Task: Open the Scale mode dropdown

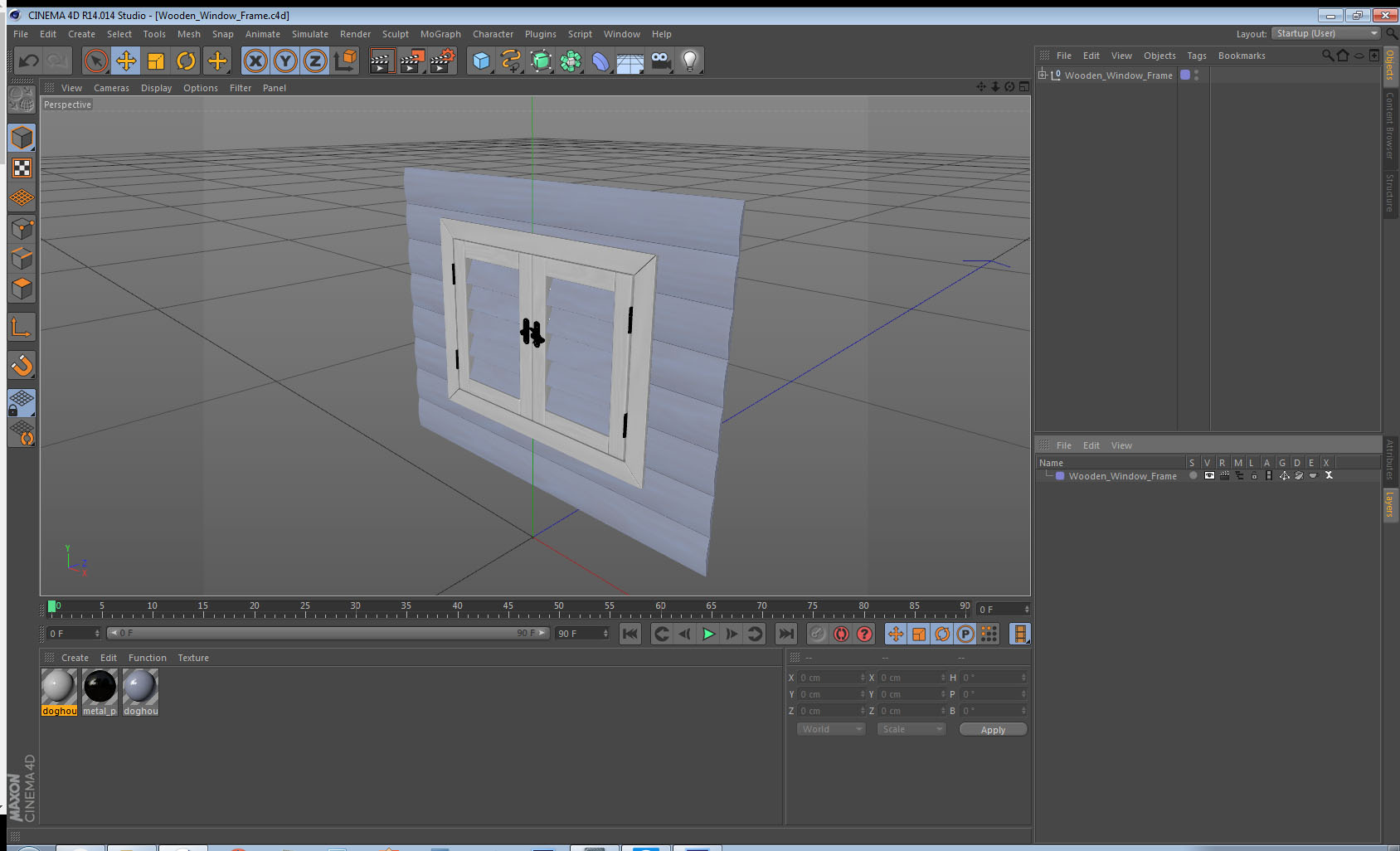Action: point(911,729)
